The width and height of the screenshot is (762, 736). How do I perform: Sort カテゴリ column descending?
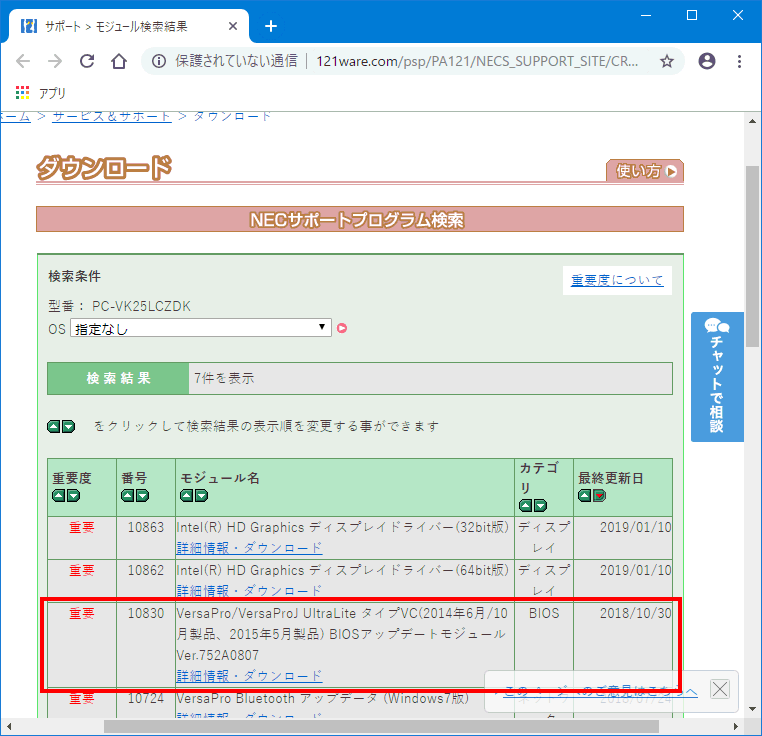[x=540, y=506]
